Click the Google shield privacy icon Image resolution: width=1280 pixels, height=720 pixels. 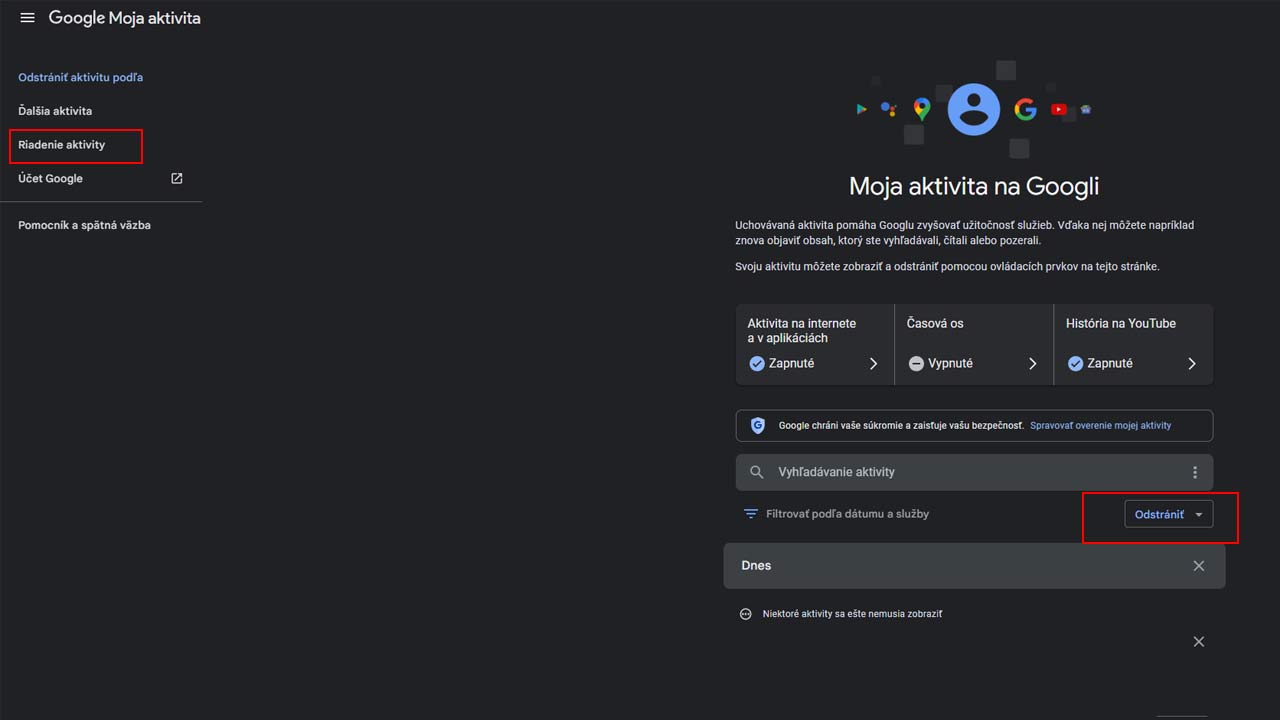(x=758, y=425)
